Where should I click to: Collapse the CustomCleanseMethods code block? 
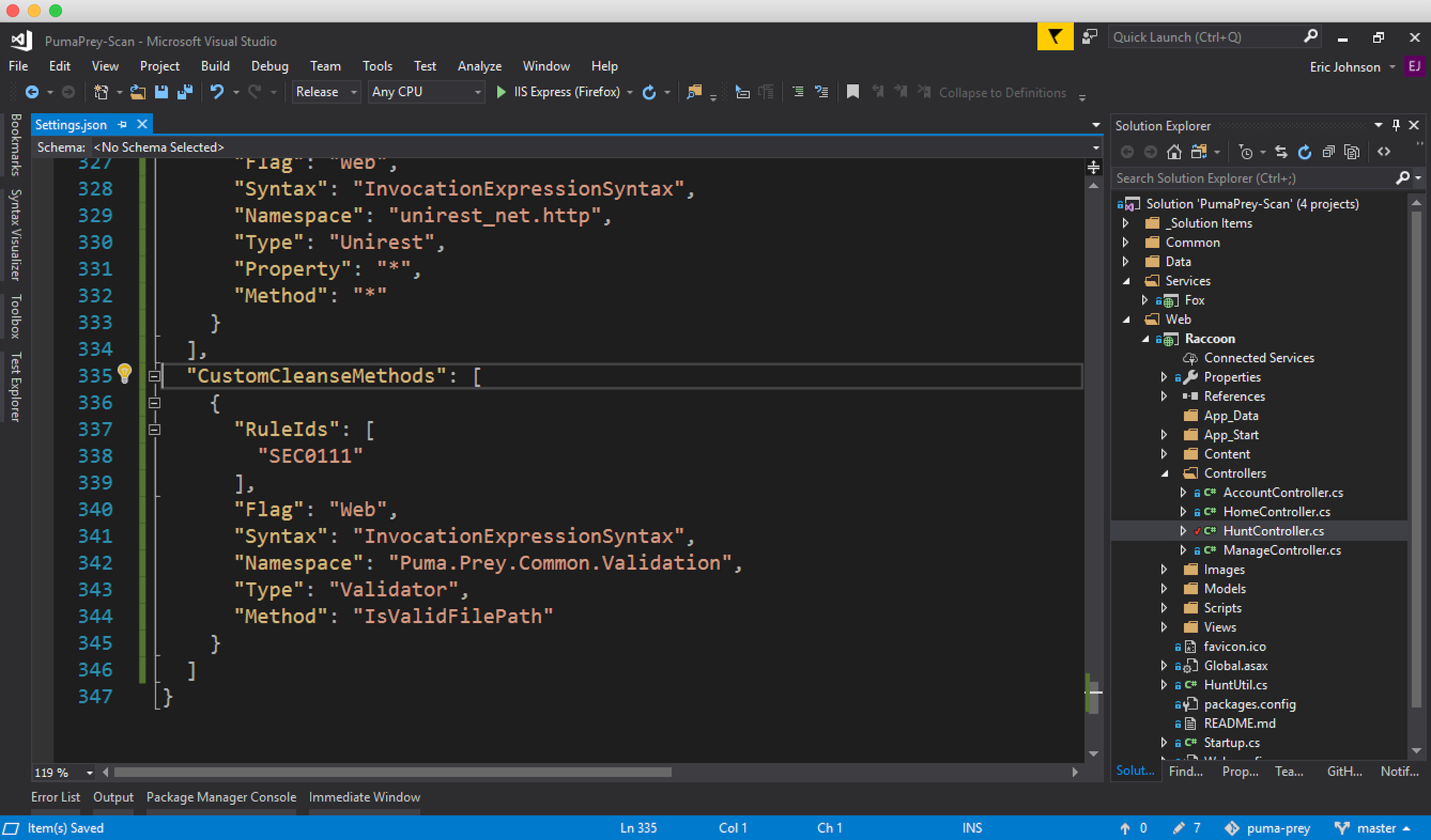tap(154, 376)
